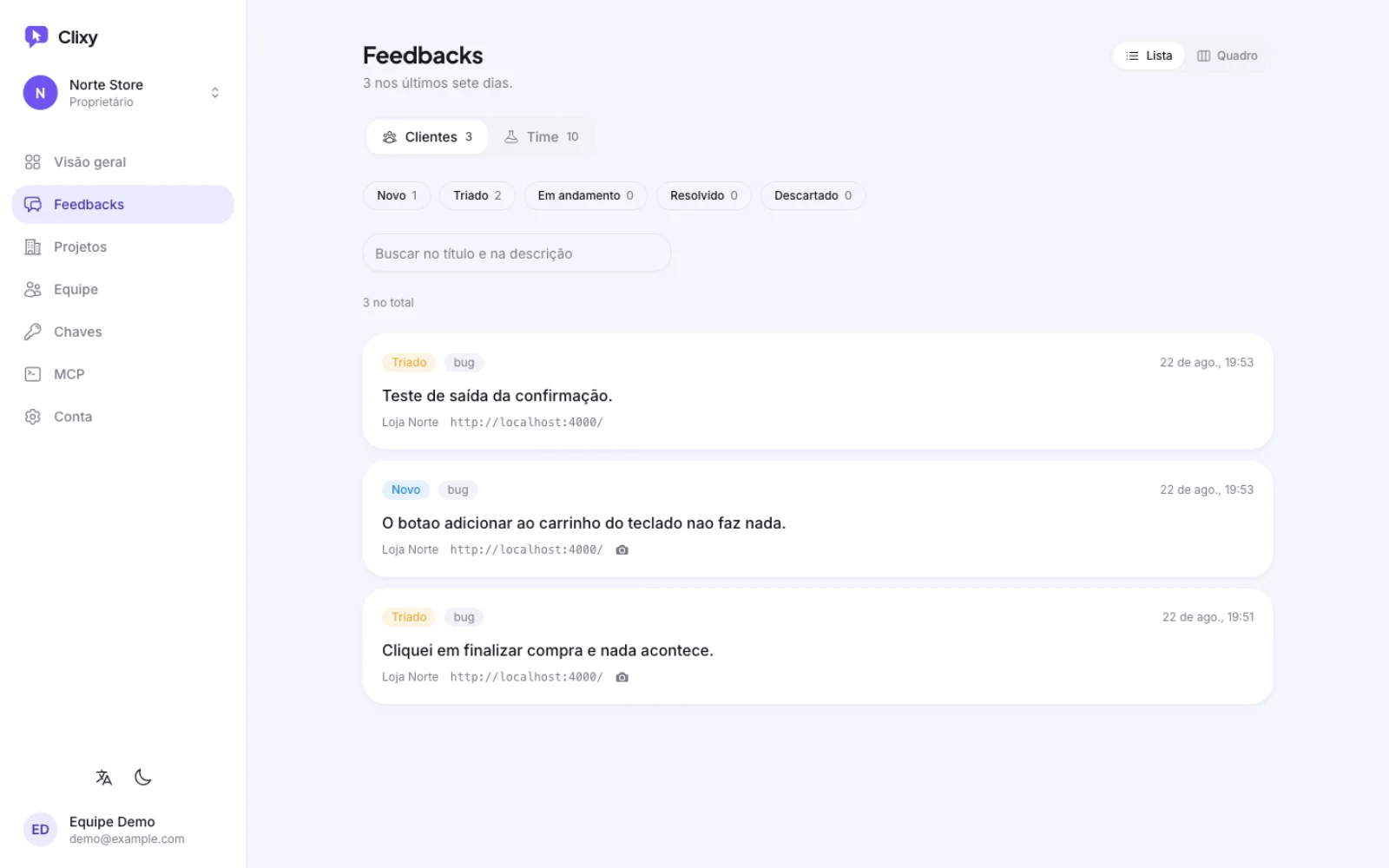Click the '22 de ago., 19:51' timestamp

click(x=1208, y=617)
